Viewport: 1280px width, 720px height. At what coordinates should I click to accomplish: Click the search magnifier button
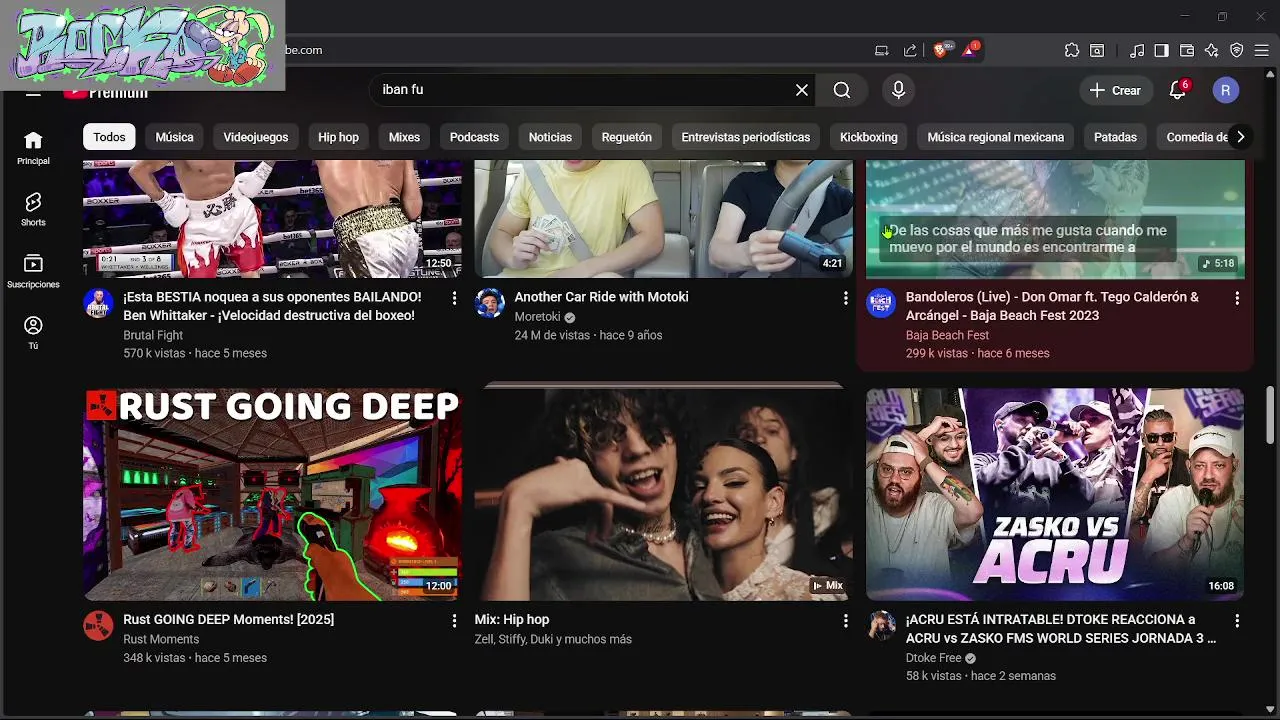(842, 90)
